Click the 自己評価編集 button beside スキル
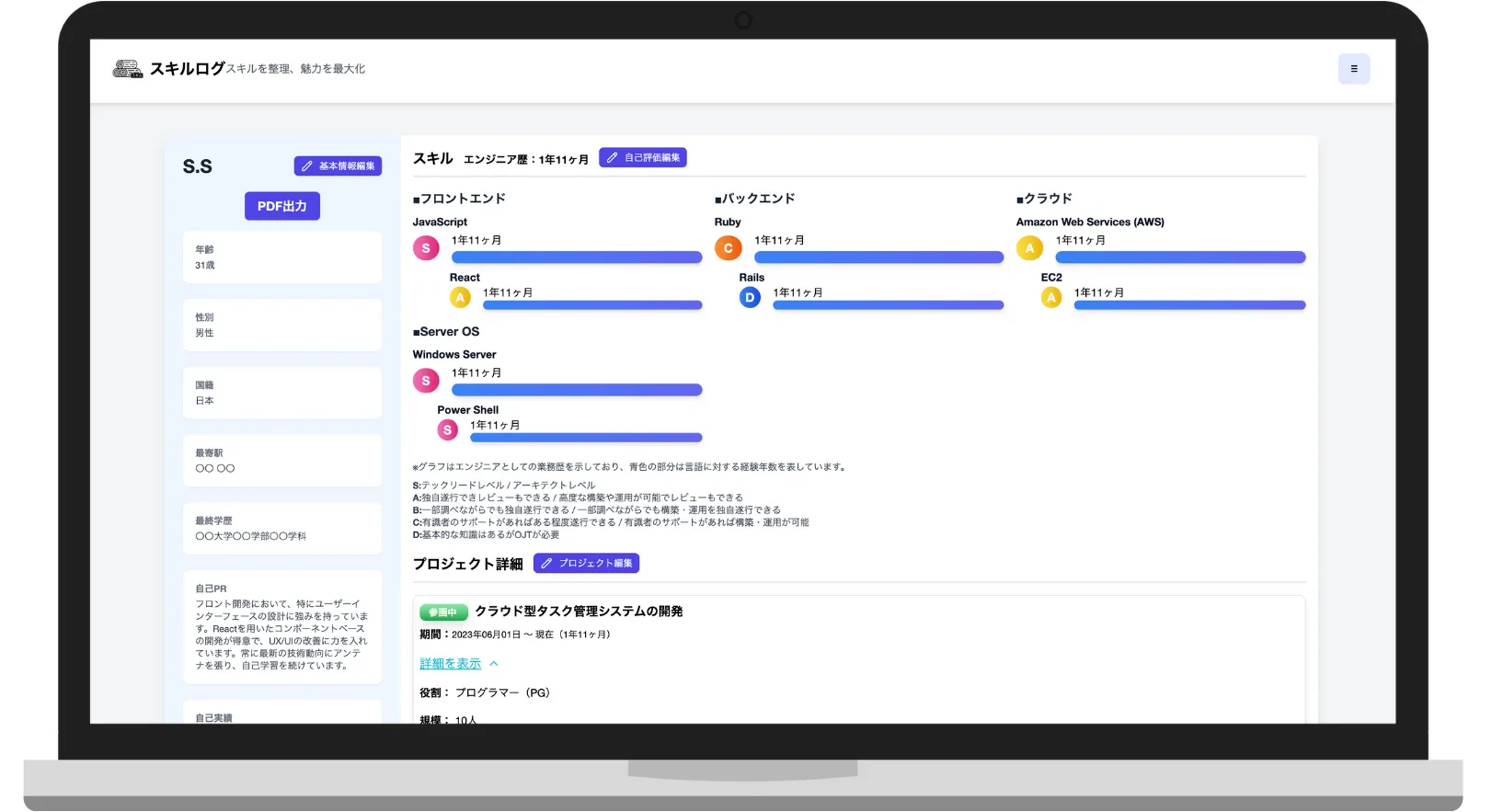Viewport: 1492px width, 812px height. (x=643, y=158)
